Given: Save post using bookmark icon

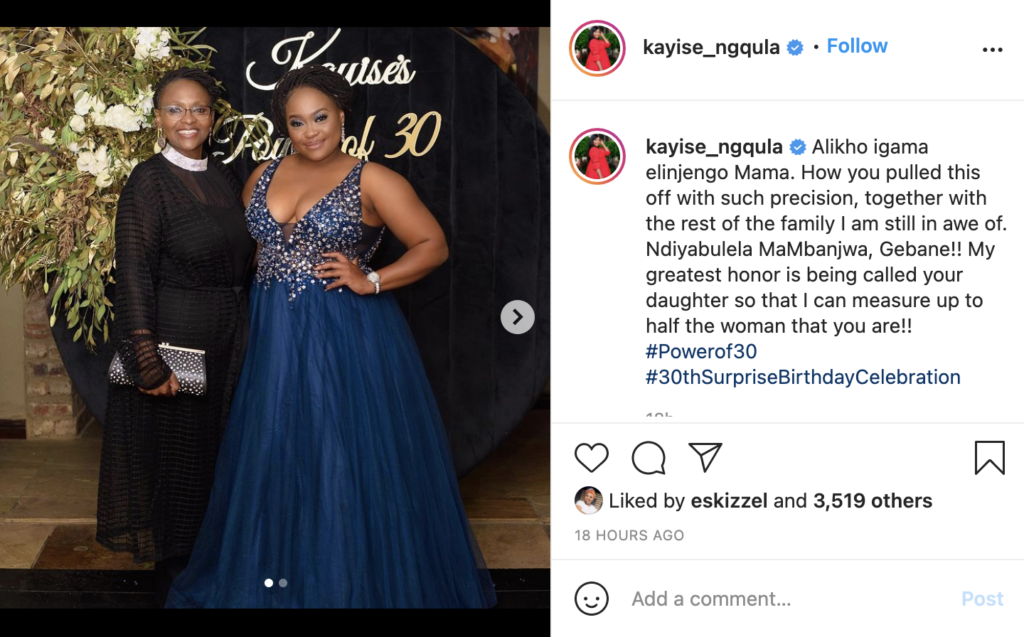Looking at the screenshot, I should 989,457.
